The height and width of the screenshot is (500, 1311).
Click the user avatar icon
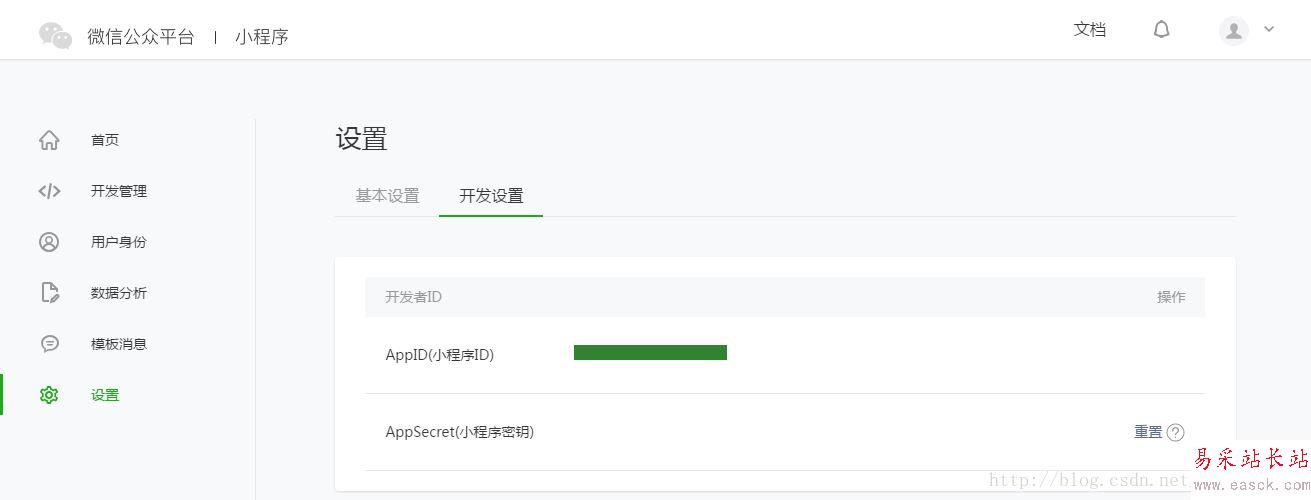(x=1234, y=31)
